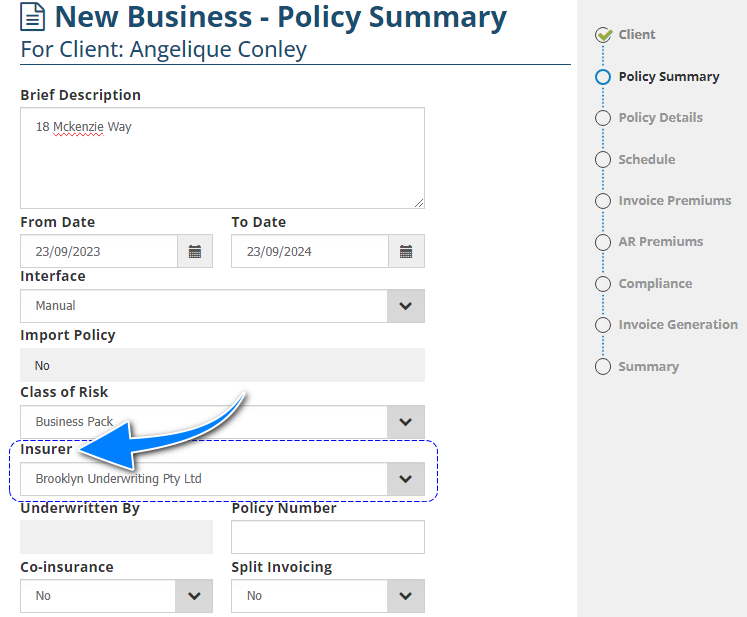The height and width of the screenshot is (617, 747).
Task: Jump to the Summary step
Action: tap(648, 367)
